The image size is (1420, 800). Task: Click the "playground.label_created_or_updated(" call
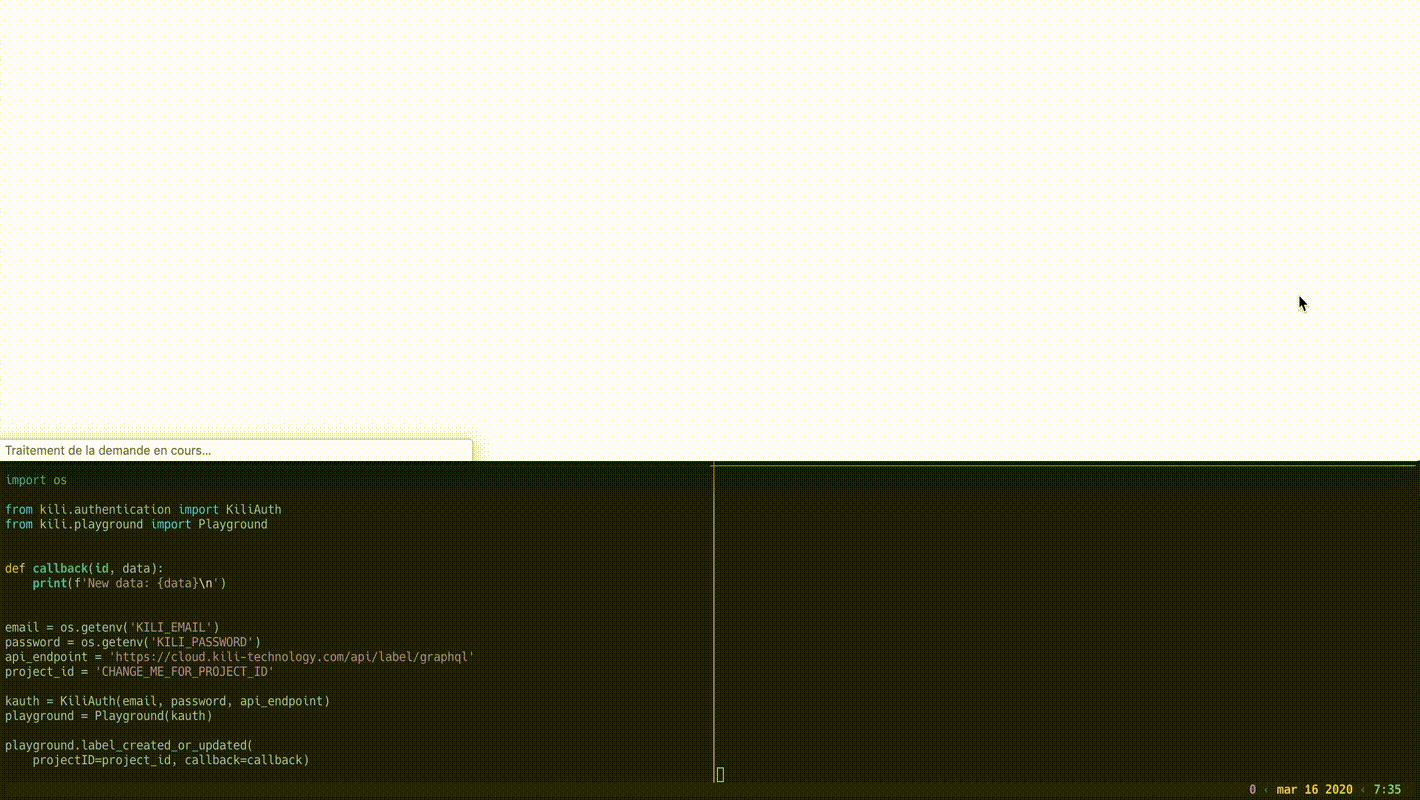point(128,745)
